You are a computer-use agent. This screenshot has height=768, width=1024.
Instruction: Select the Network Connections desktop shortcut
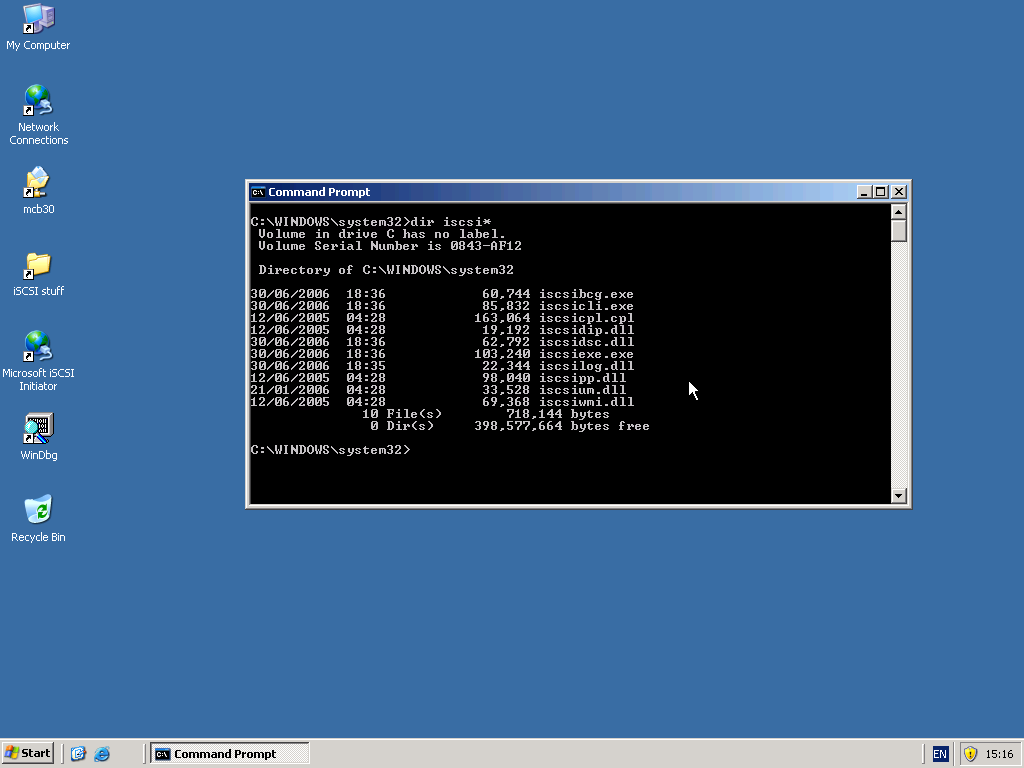[x=38, y=115]
